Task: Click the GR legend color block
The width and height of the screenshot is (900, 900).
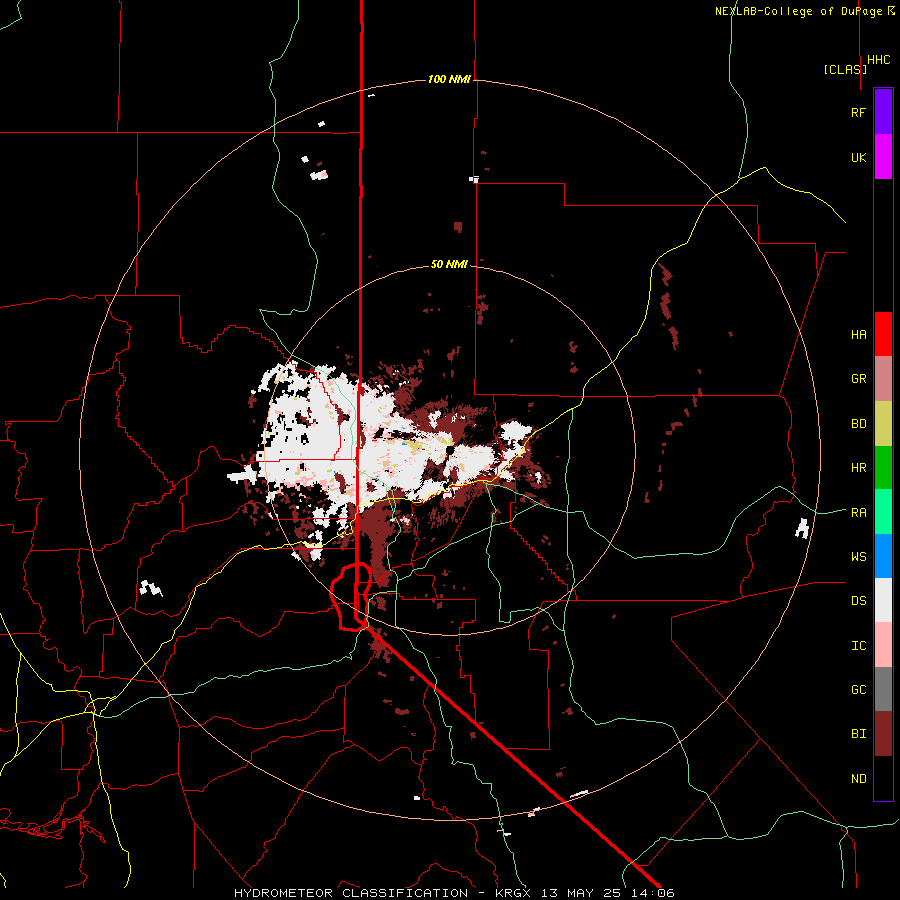Action: [x=883, y=379]
